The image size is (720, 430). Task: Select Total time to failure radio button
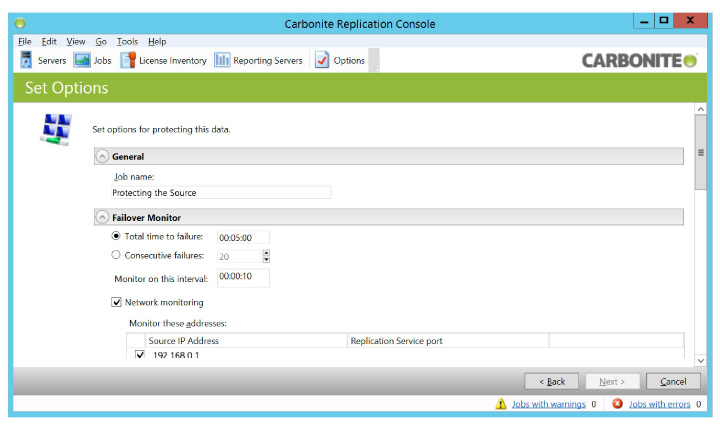point(116,236)
